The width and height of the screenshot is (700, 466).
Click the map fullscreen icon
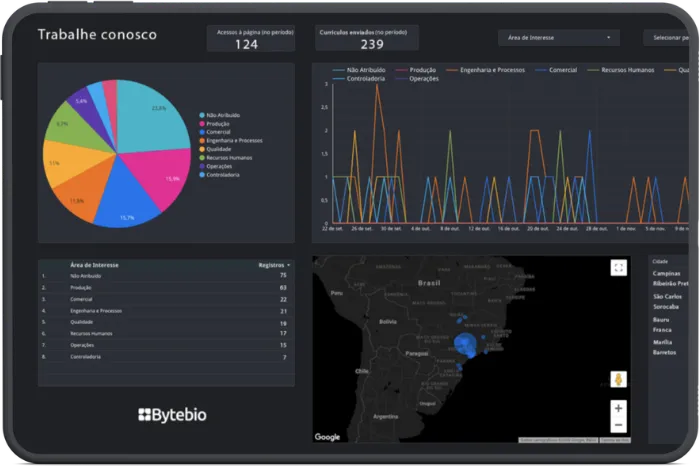coord(618,268)
